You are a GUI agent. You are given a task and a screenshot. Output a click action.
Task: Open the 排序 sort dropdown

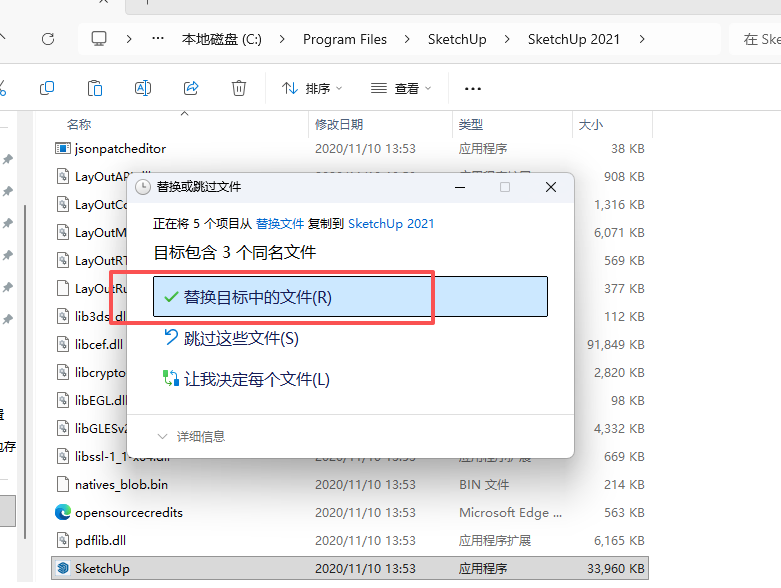pos(312,89)
